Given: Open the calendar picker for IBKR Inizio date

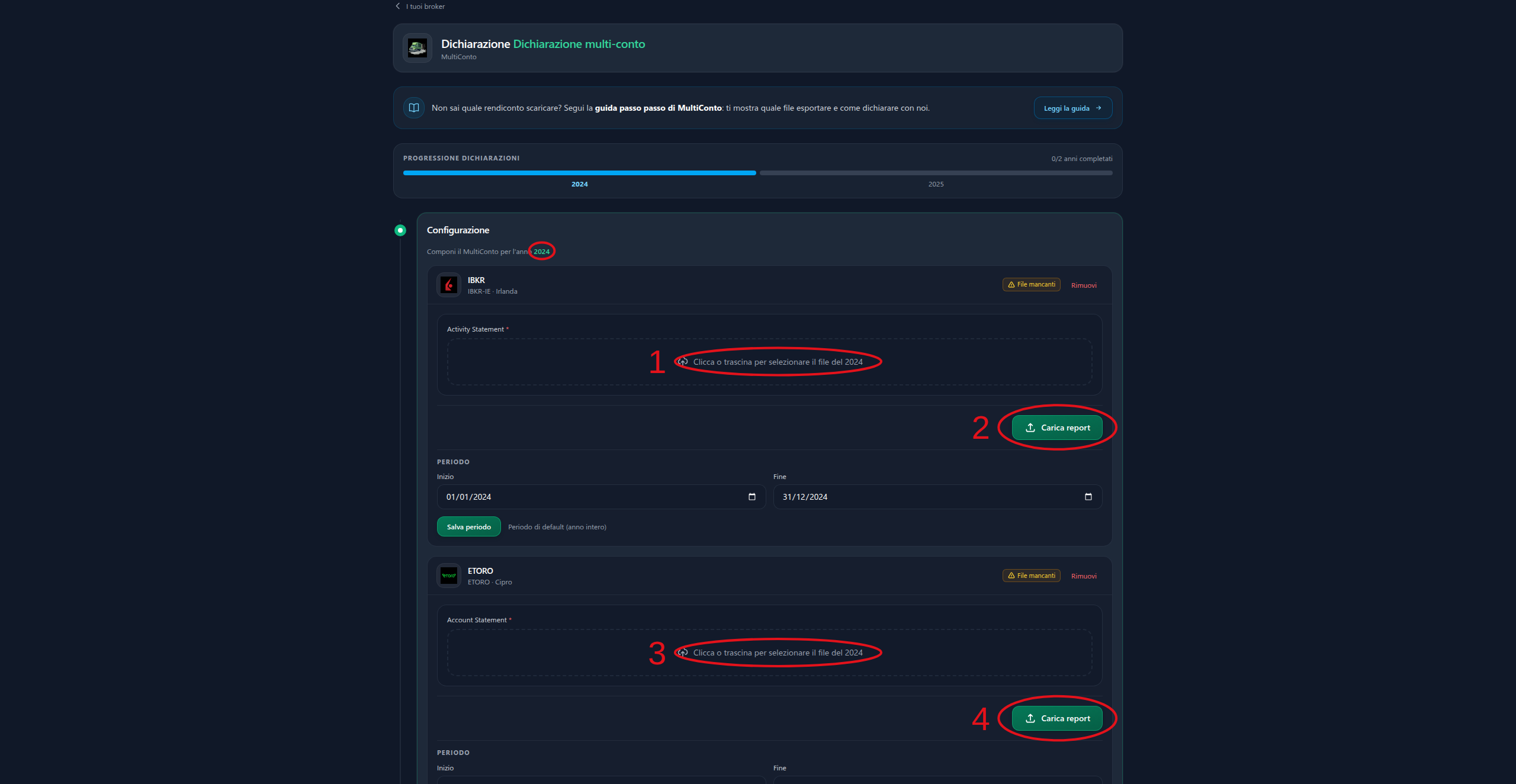Looking at the screenshot, I should tap(752, 497).
